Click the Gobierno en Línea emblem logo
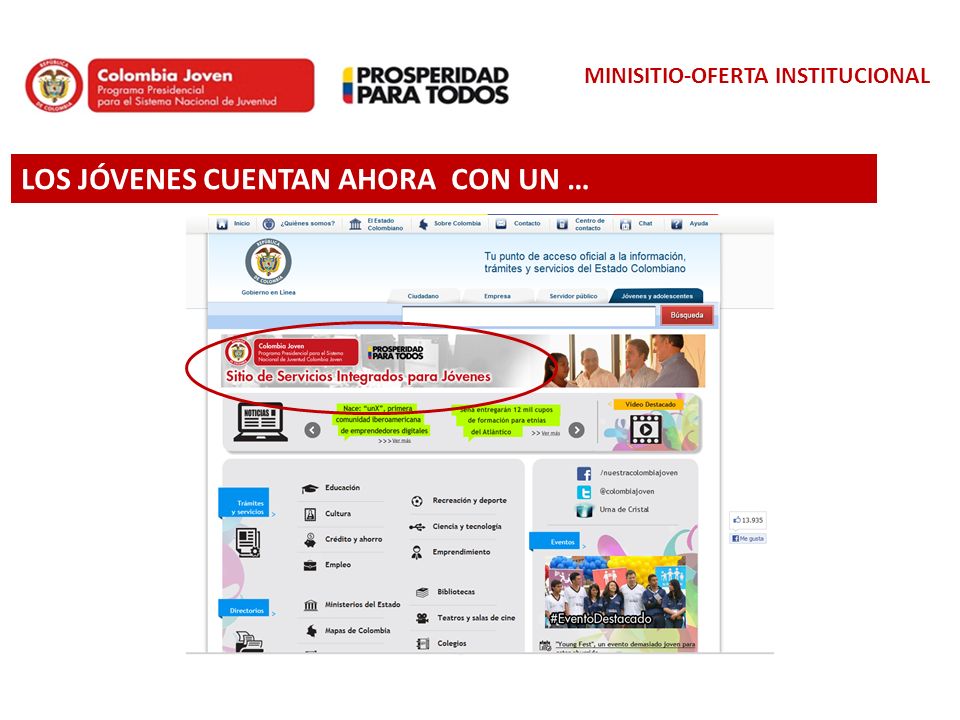Screen dimensions: 960x720 click(268, 262)
